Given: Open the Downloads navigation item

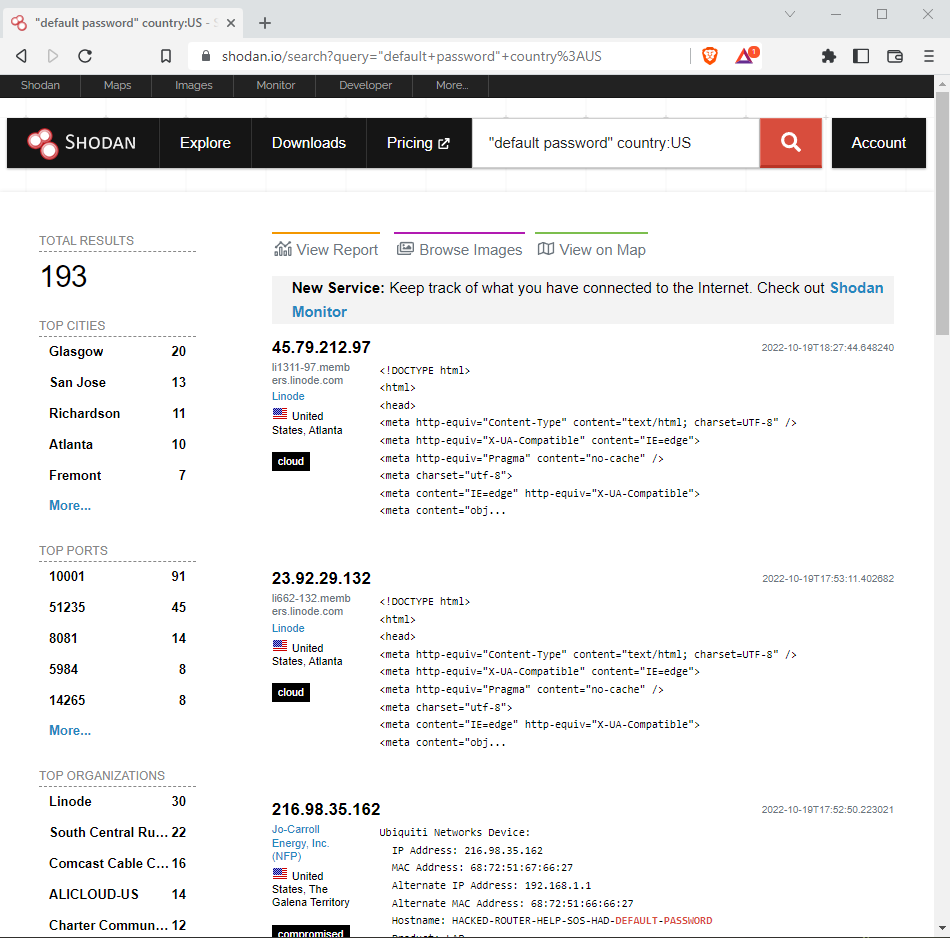Looking at the screenshot, I should pyautogui.click(x=309, y=143).
